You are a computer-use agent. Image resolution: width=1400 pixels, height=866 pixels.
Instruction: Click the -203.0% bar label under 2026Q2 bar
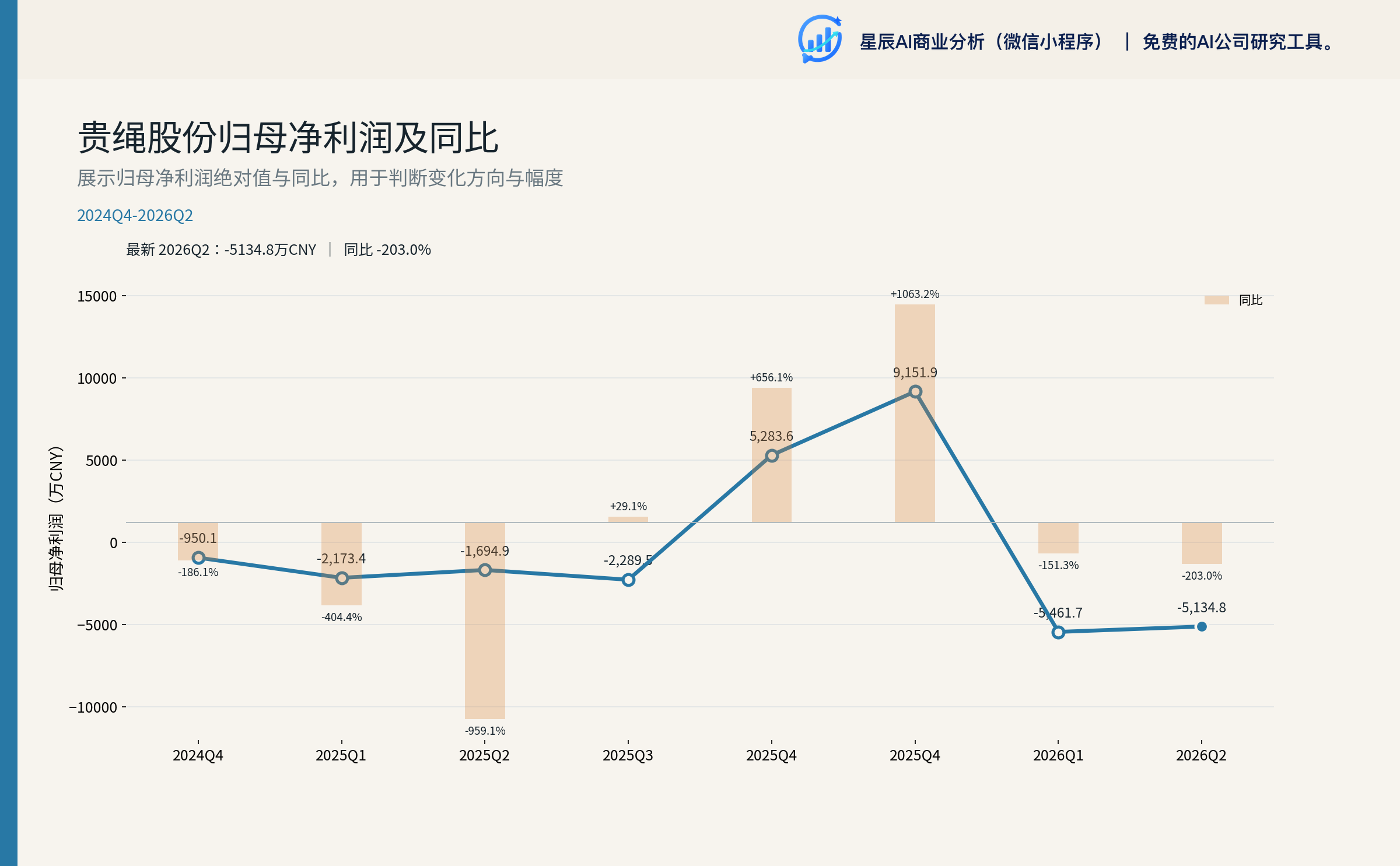pos(1202,576)
